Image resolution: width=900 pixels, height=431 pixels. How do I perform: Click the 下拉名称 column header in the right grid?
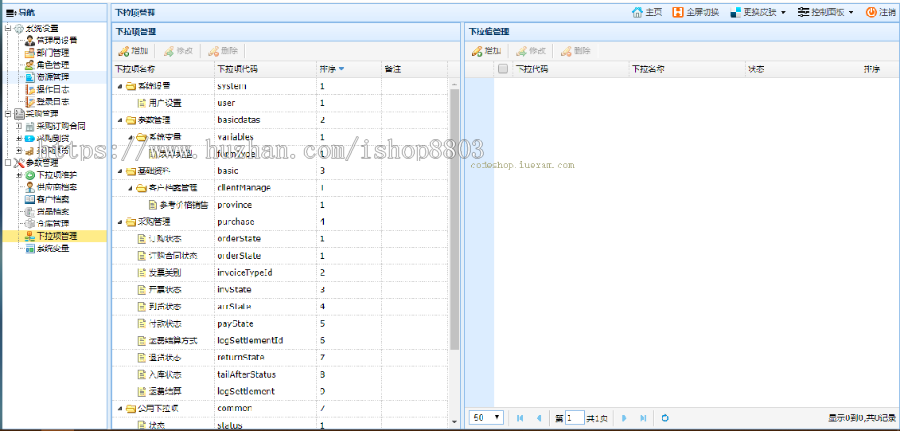pyautogui.click(x=686, y=69)
